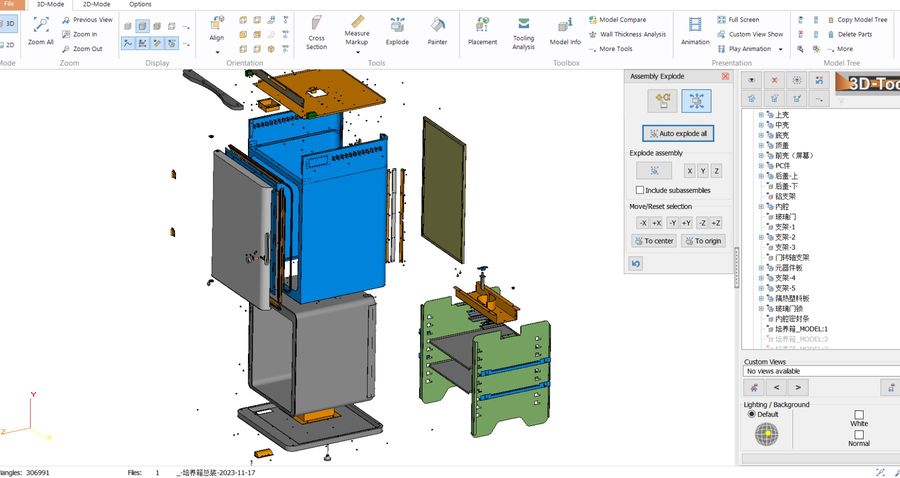Image resolution: width=900 pixels, height=478 pixels.
Task: Open More Tools in Toolbox
Action: coord(610,49)
